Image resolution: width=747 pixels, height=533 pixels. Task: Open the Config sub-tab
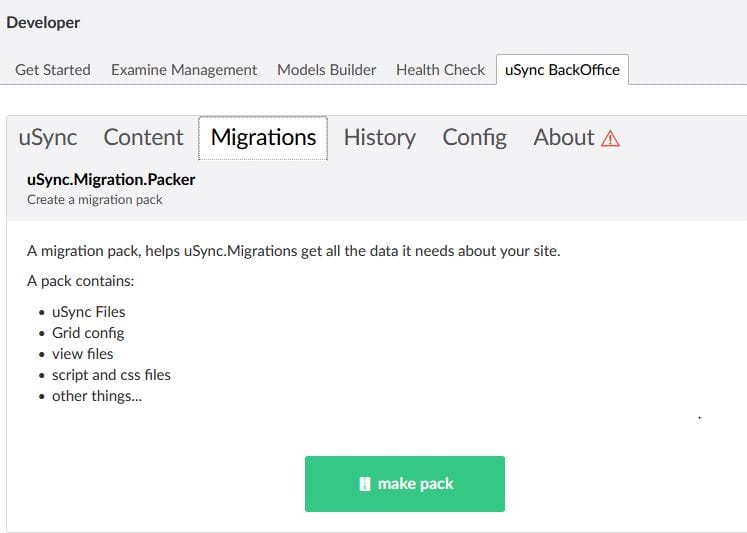(x=474, y=138)
